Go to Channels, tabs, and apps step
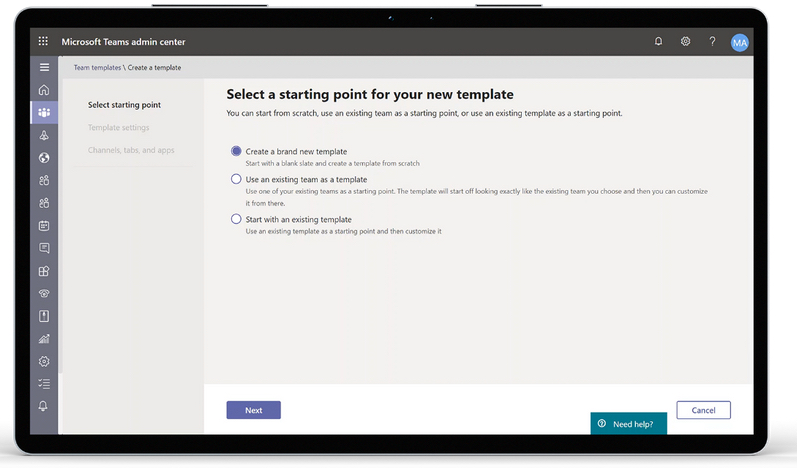Screen dimensions: 797x468 click(131, 150)
